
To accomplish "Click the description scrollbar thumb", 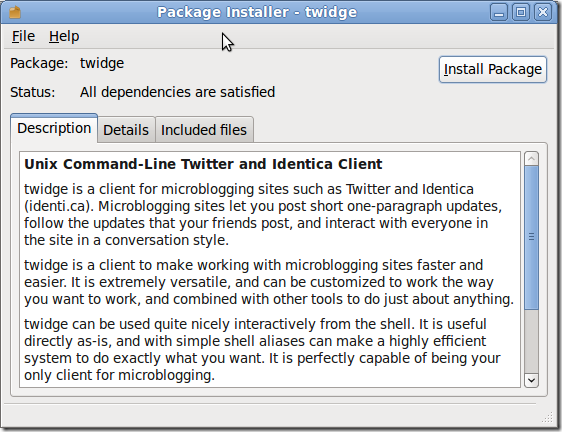I will pos(531,237).
